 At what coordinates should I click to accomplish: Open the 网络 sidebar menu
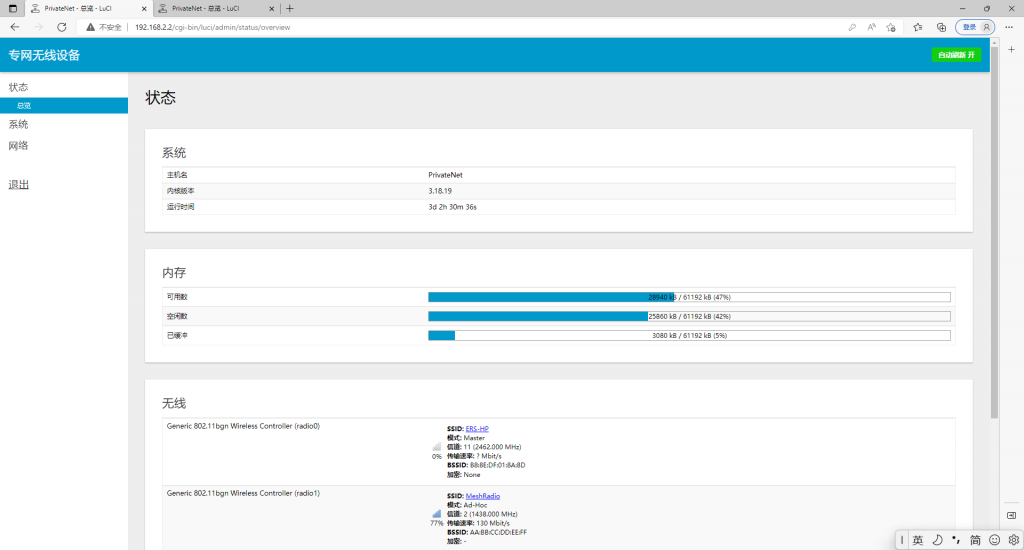(18, 146)
